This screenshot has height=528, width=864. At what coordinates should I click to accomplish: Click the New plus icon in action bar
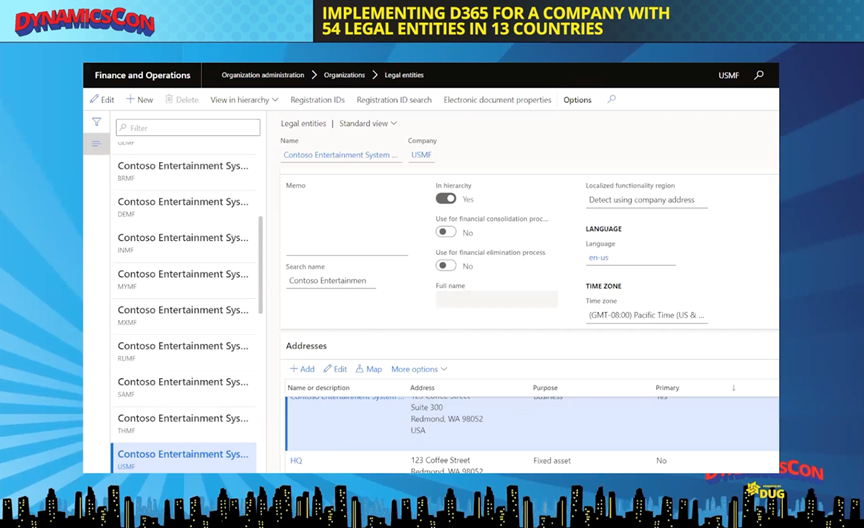(130, 100)
